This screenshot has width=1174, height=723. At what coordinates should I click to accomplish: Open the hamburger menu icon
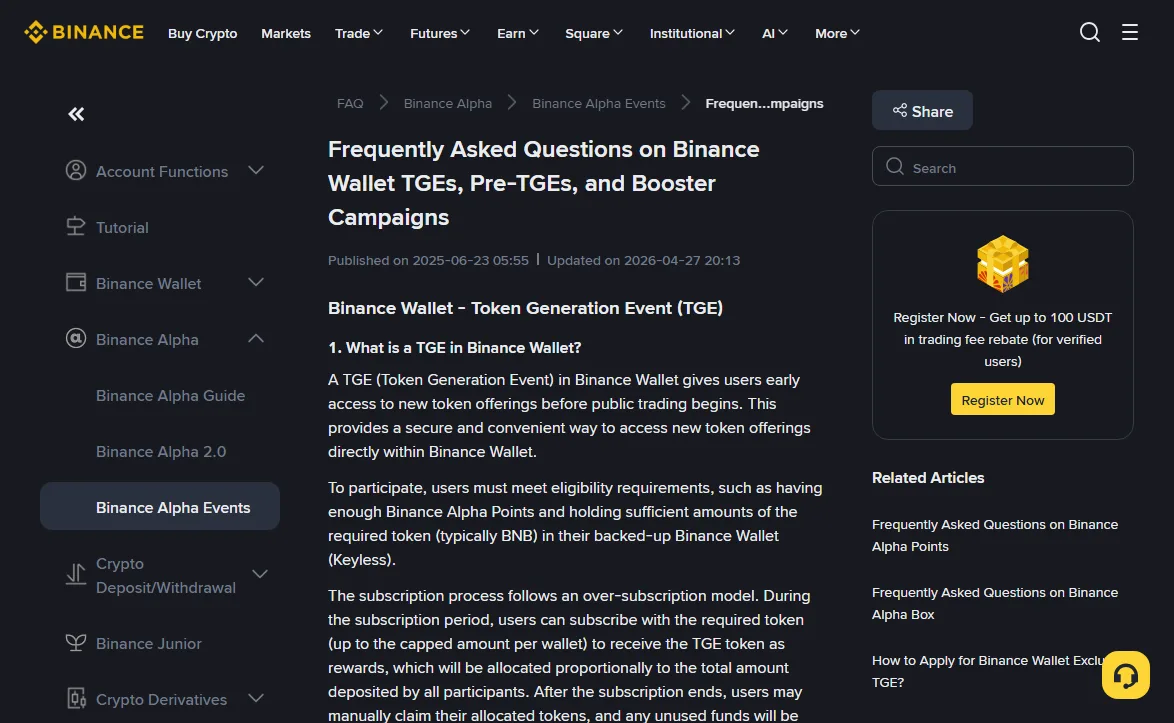tap(1129, 32)
